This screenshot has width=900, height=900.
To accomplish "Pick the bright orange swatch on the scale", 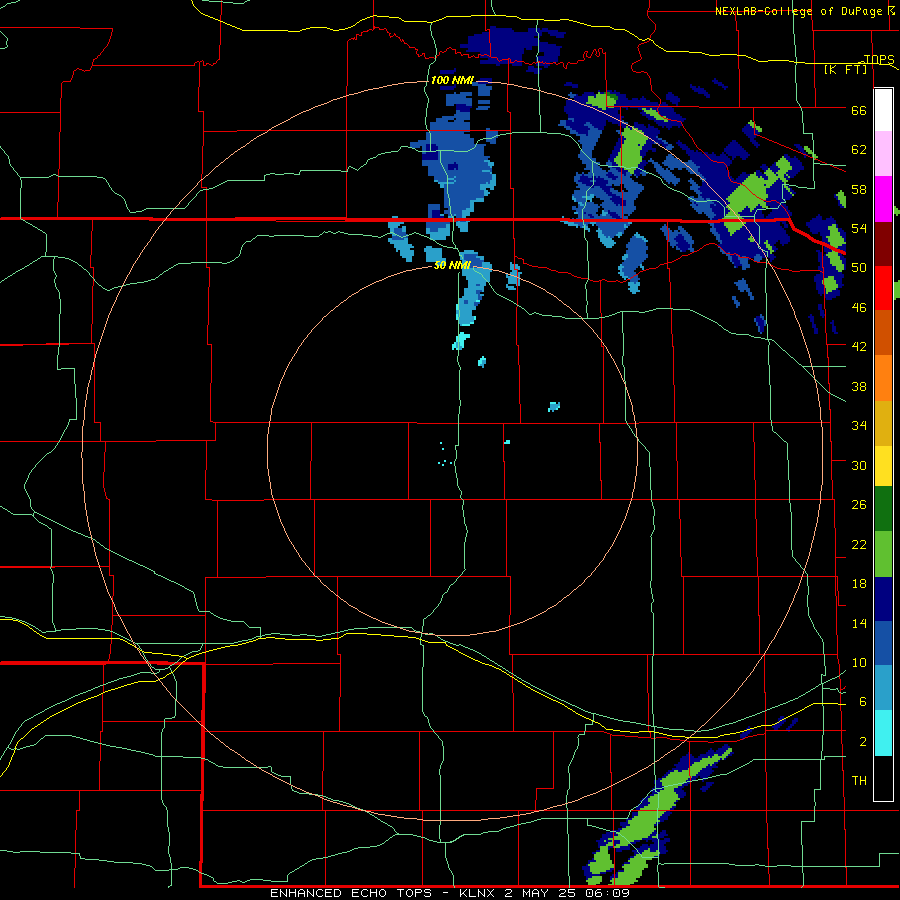I will [x=883, y=377].
